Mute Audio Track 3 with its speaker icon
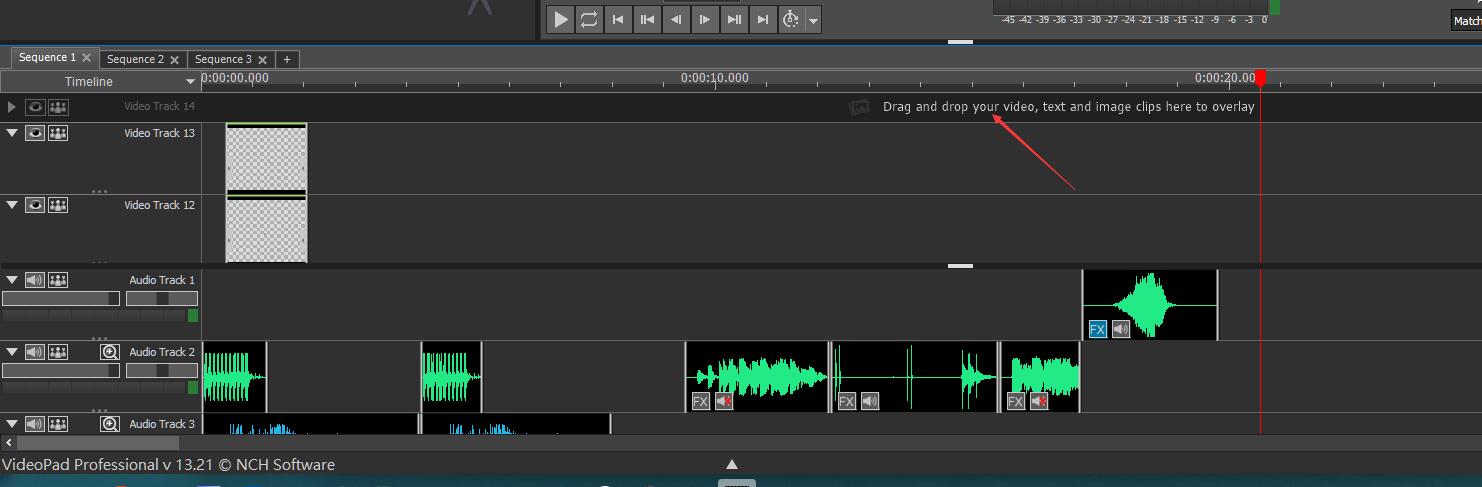The height and width of the screenshot is (487, 1482). coord(35,424)
